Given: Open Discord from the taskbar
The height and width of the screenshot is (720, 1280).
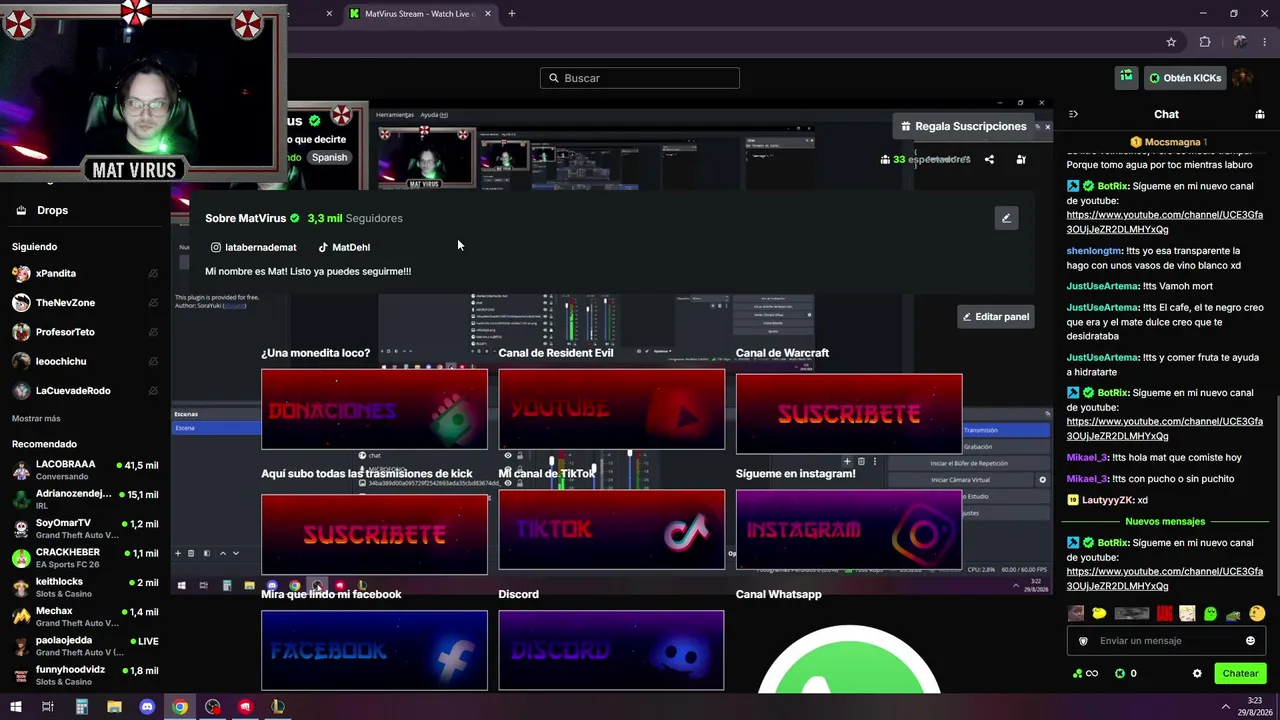Looking at the screenshot, I should click(x=147, y=707).
